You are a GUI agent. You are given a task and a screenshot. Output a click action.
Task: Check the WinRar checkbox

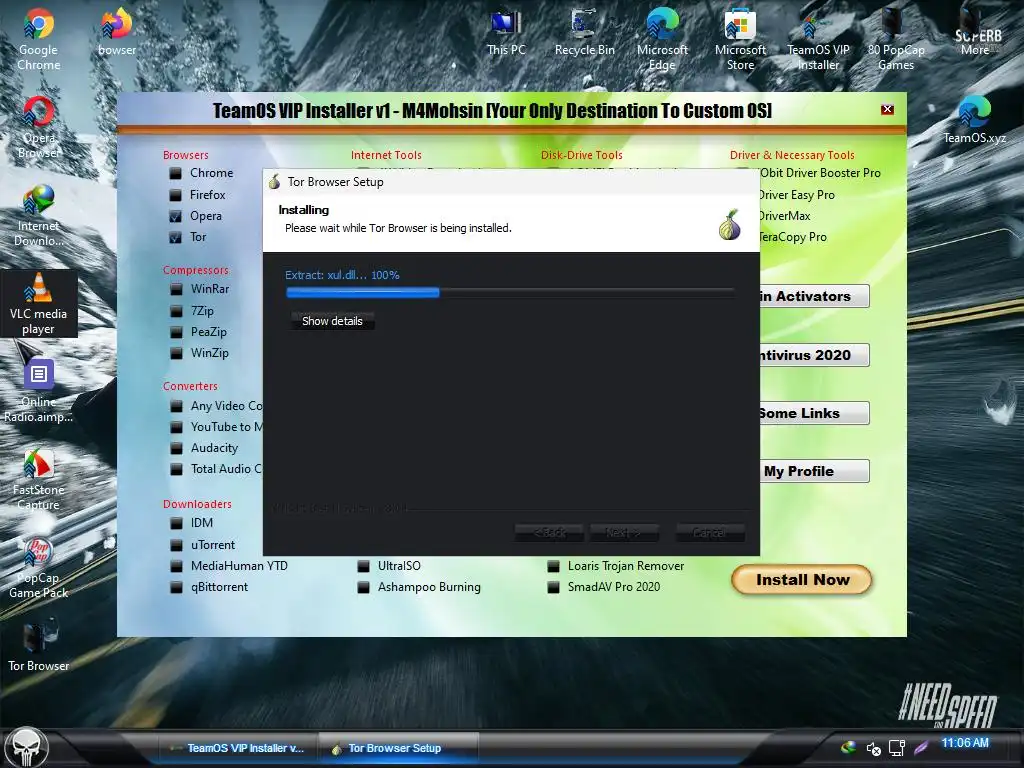point(176,289)
